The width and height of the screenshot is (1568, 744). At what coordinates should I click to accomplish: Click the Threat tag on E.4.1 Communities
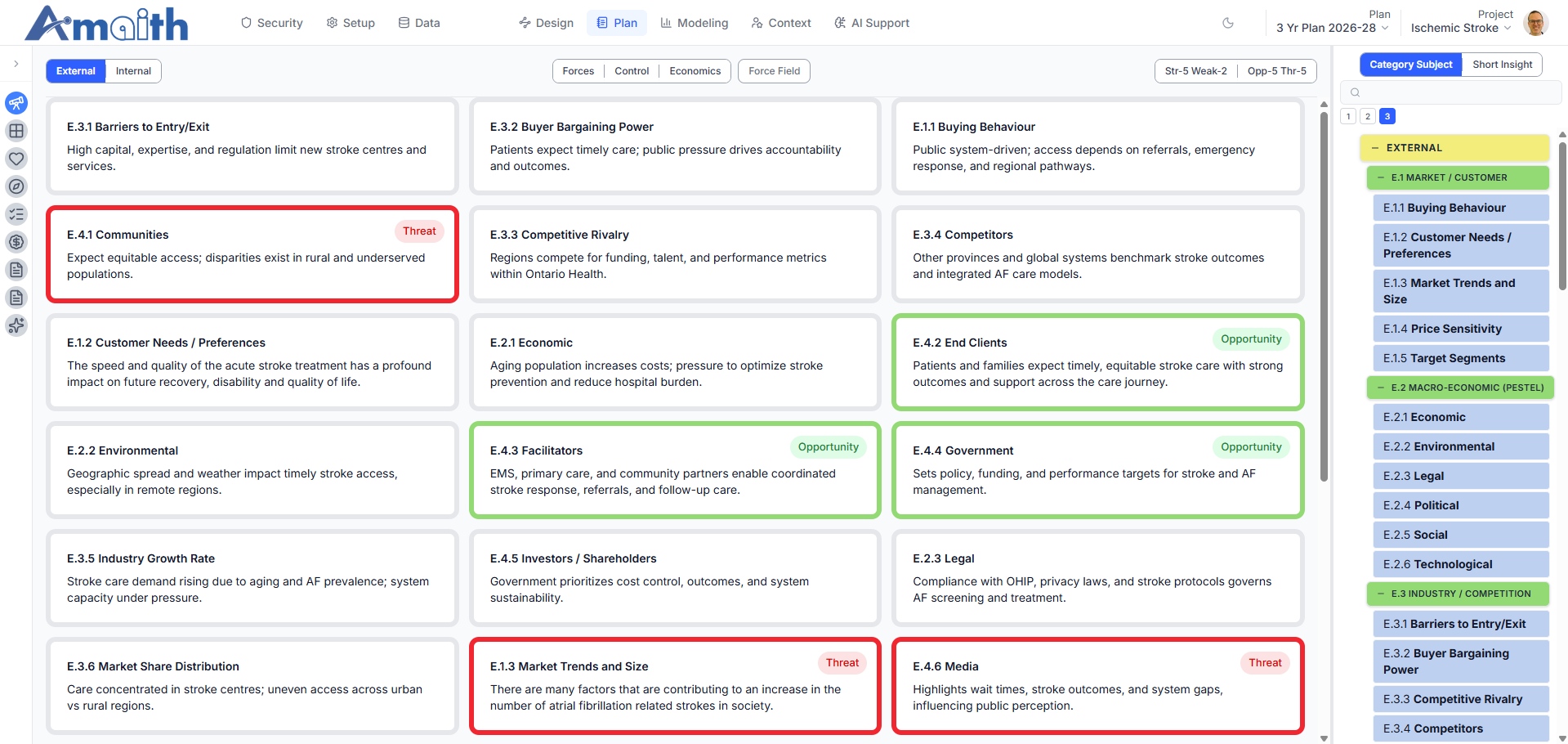419,231
